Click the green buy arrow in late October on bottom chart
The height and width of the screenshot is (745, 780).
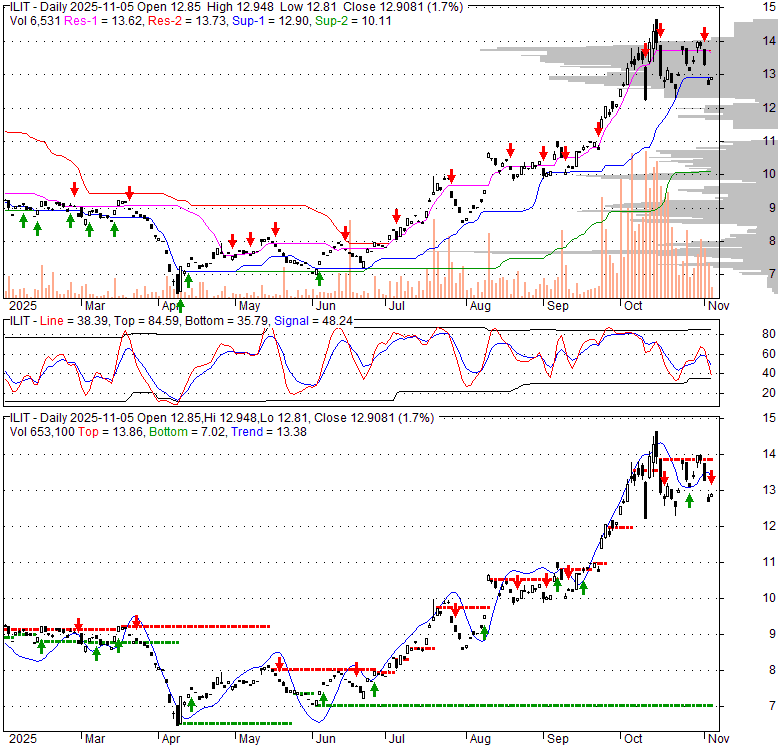click(689, 500)
